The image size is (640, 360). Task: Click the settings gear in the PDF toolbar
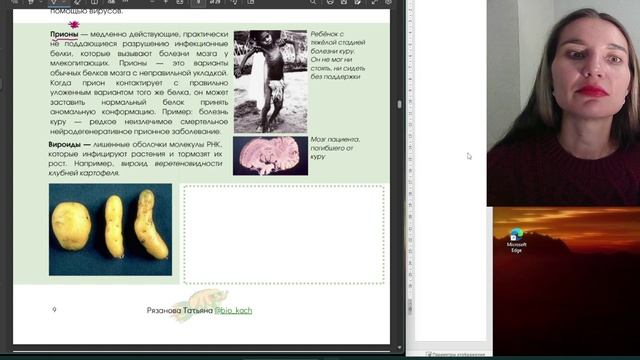[x=388, y=2]
